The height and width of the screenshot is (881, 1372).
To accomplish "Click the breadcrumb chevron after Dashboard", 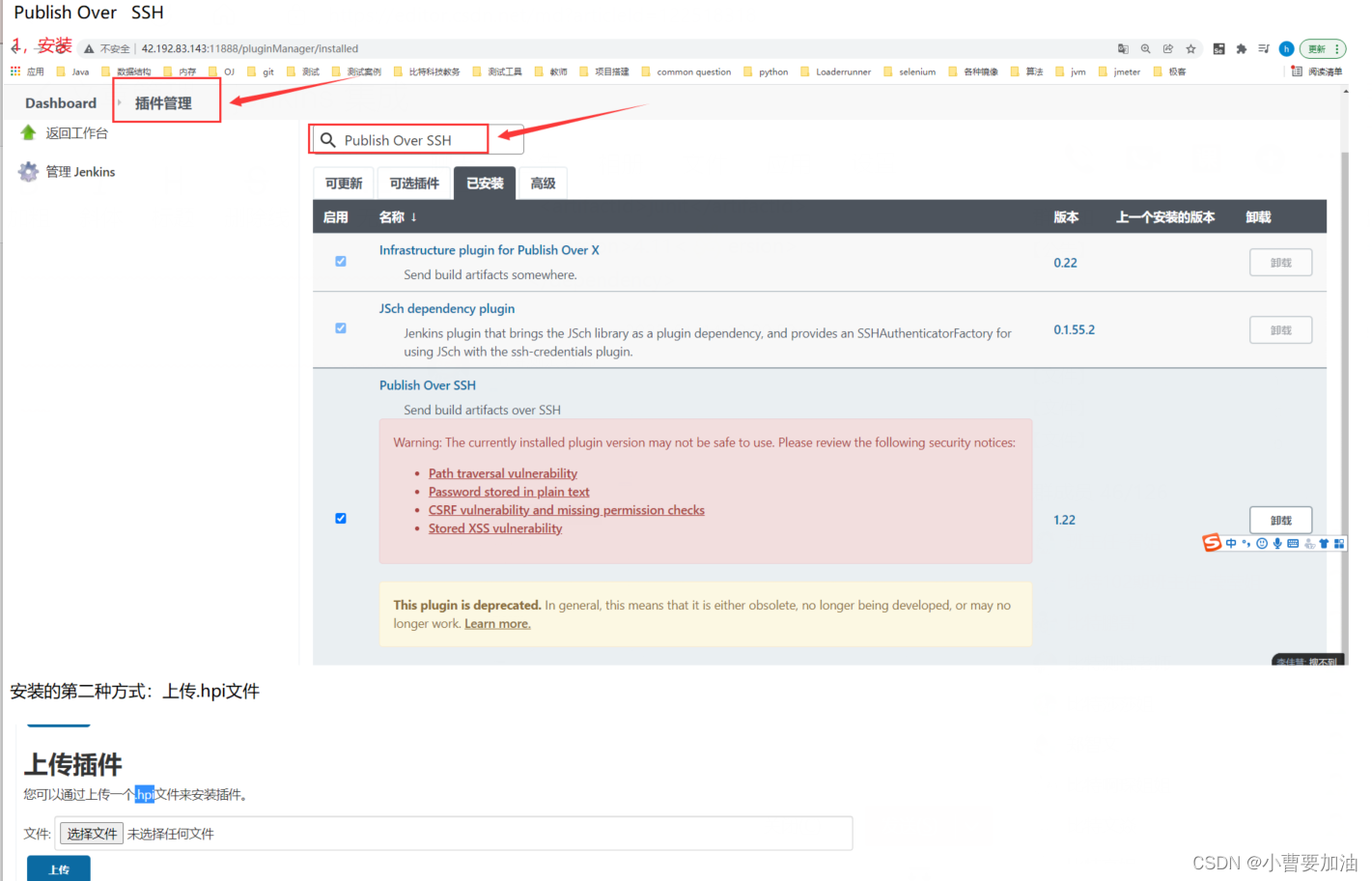I will point(120,102).
